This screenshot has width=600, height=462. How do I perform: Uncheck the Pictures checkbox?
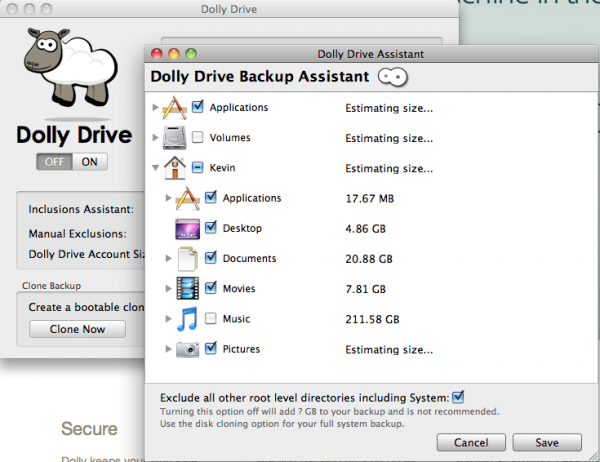[210, 348]
